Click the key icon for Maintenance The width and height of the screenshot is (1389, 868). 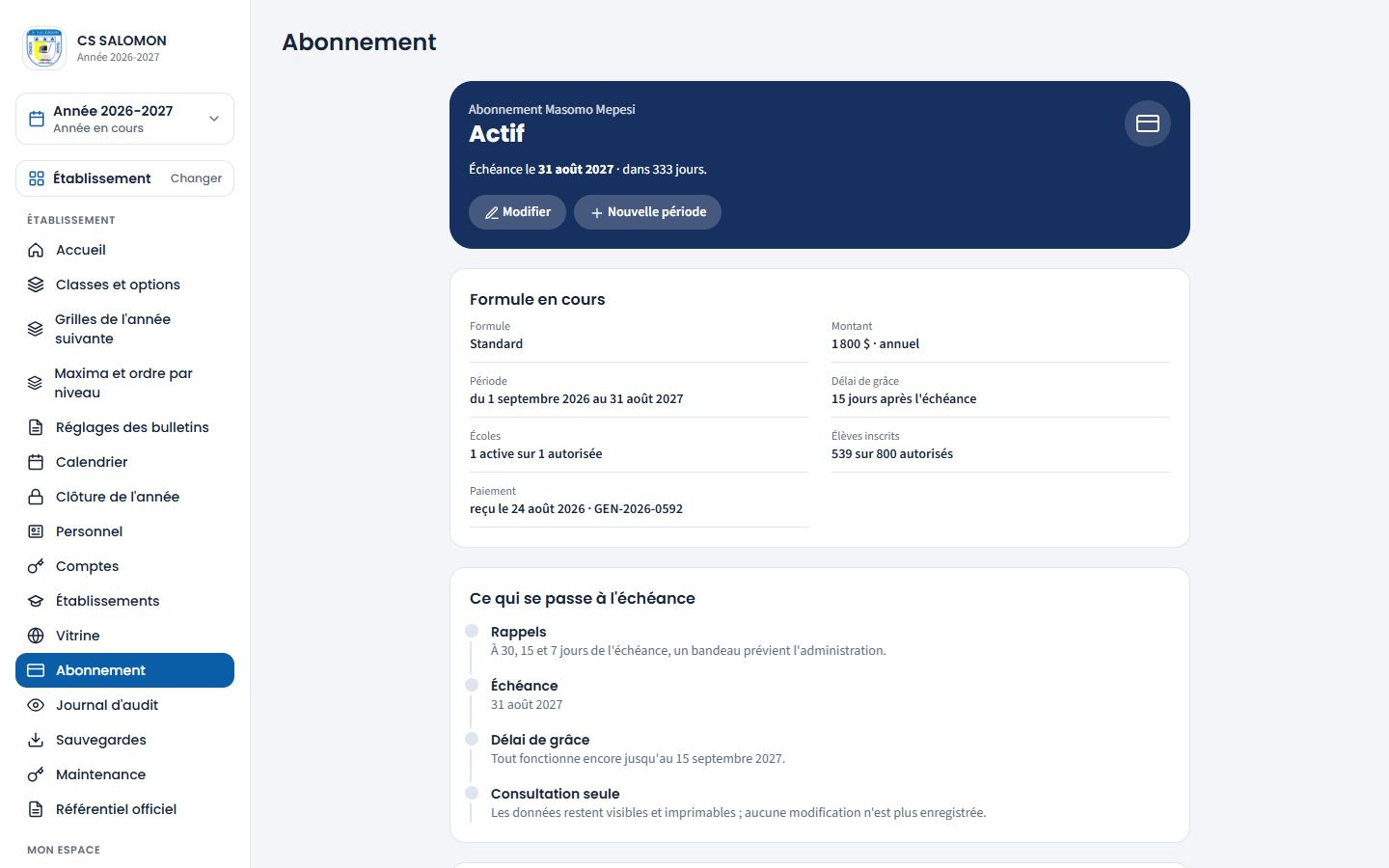pos(36,774)
